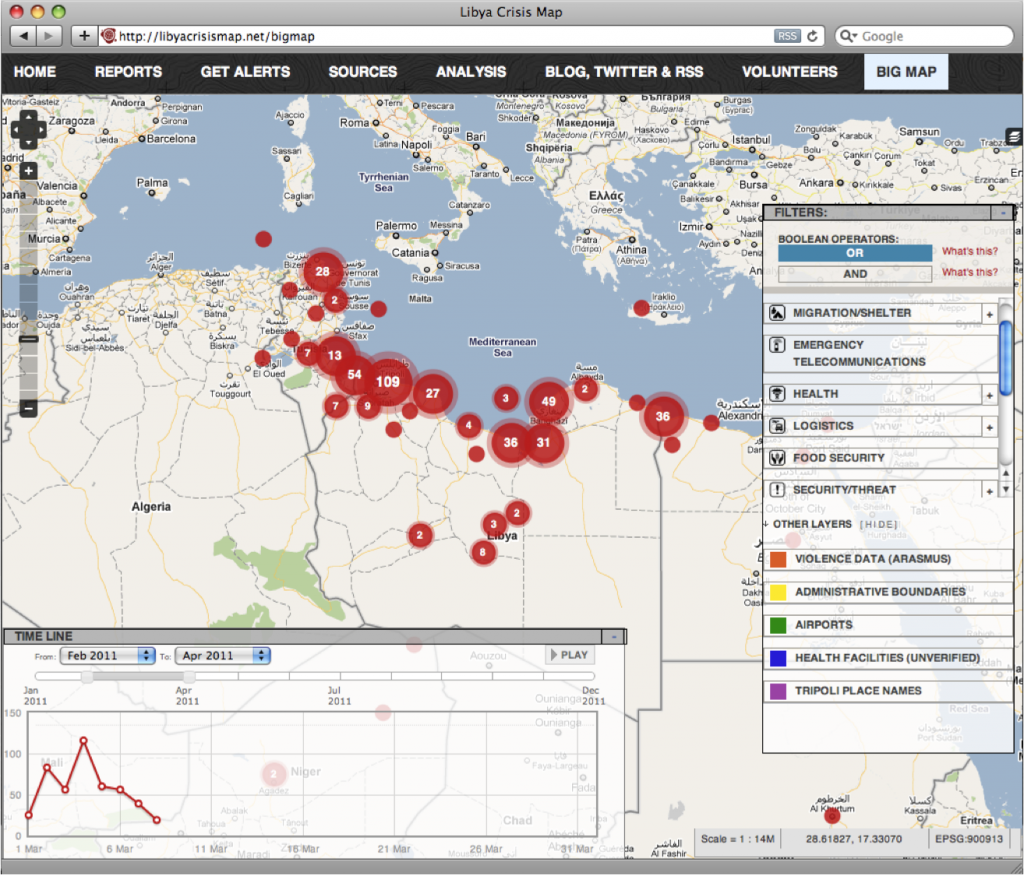1024x875 pixels.
Task: Open the Analysis page
Action: tap(472, 72)
